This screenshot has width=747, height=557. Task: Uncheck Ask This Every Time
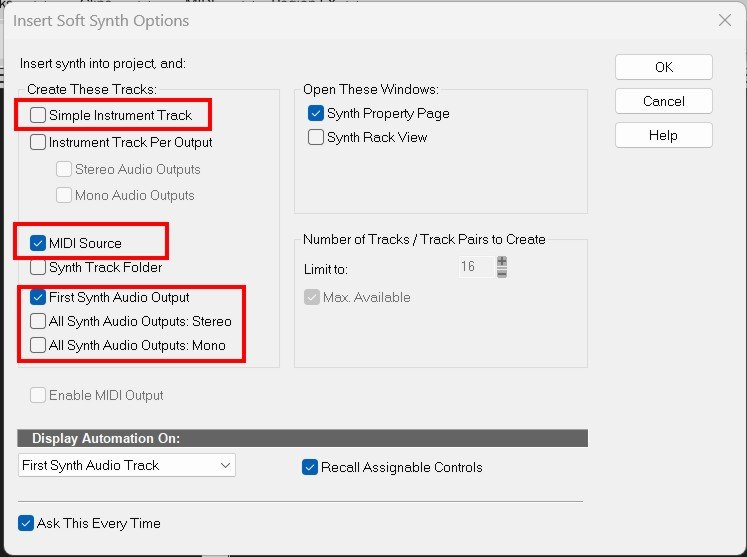pos(26,523)
